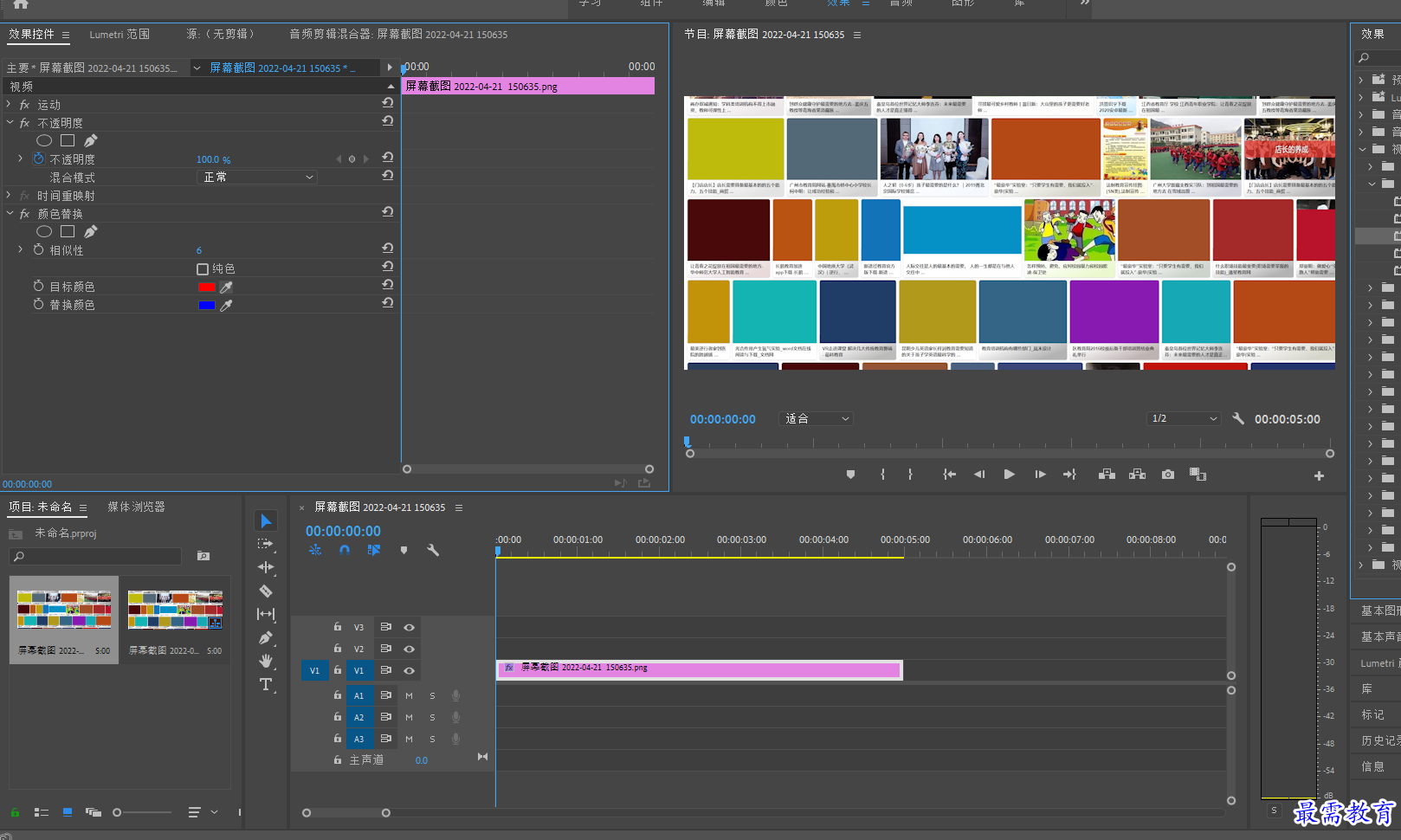Go to Out point in Program monitor
This screenshot has height=840, width=1401.
click(x=1069, y=475)
